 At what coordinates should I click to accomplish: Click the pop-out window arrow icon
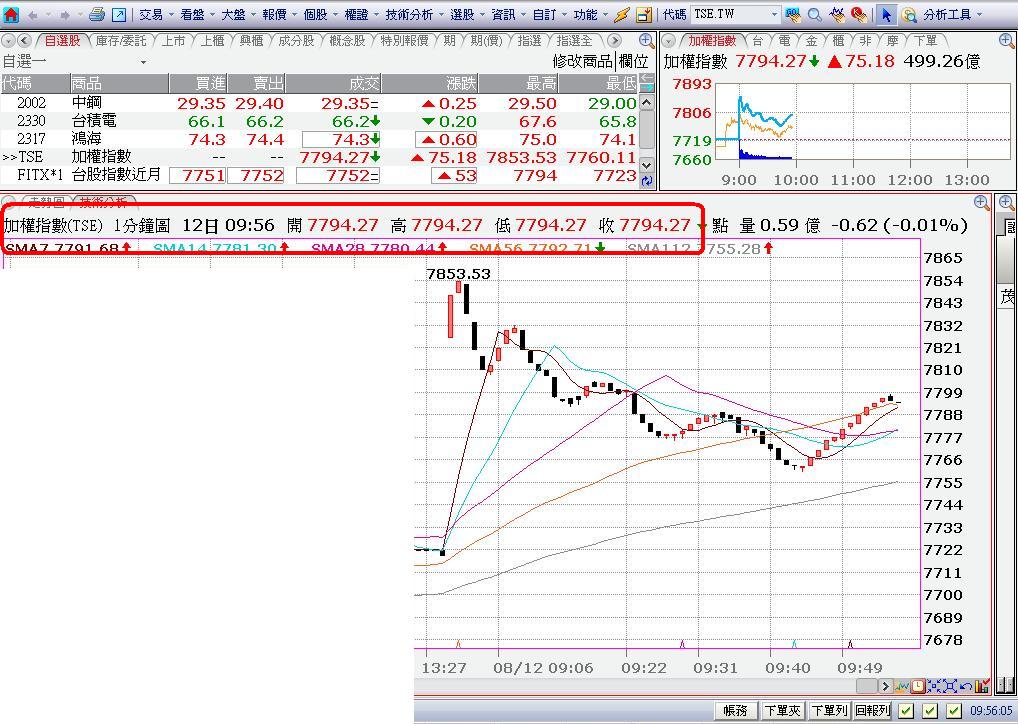click(119, 14)
